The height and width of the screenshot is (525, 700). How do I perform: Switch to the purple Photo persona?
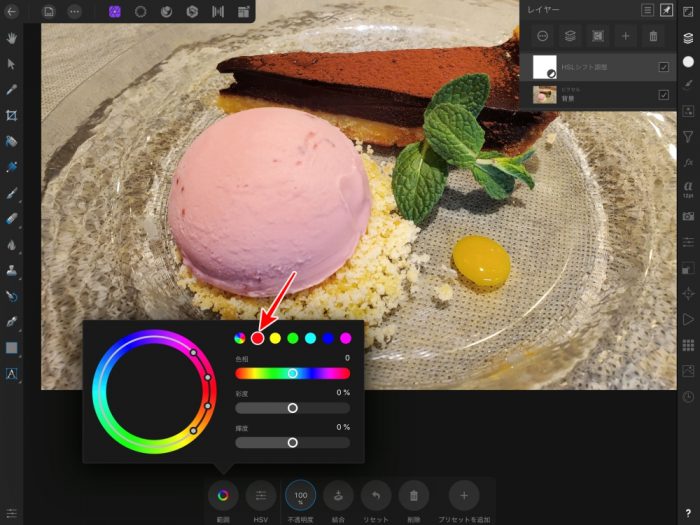115,12
